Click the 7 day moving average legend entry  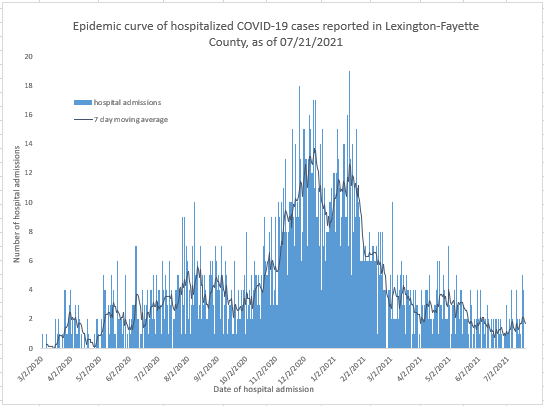coord(121,120)
